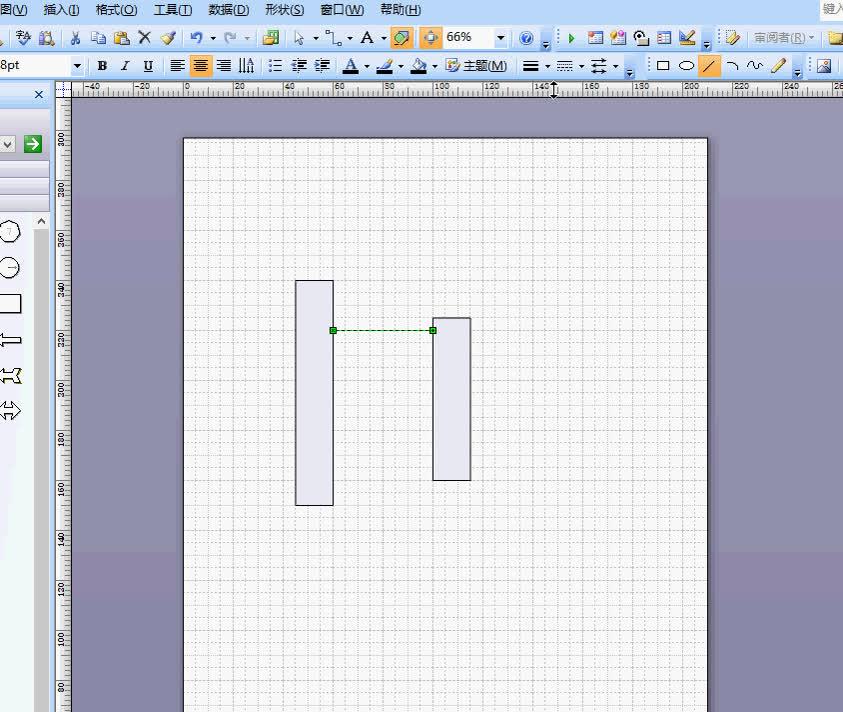Open the 66% zoom dropdown
The height and width of the screenshot is (712, 843).
[501, 38]
